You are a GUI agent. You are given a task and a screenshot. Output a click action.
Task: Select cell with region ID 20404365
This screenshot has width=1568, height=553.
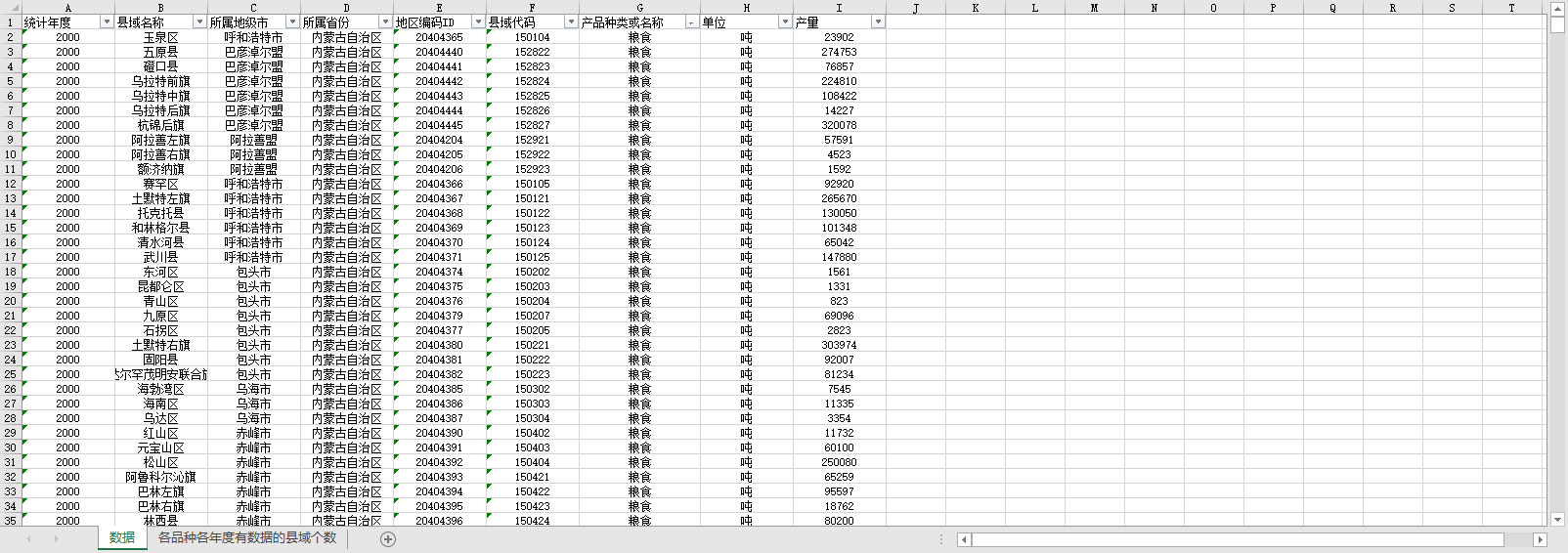pos(439,37)
